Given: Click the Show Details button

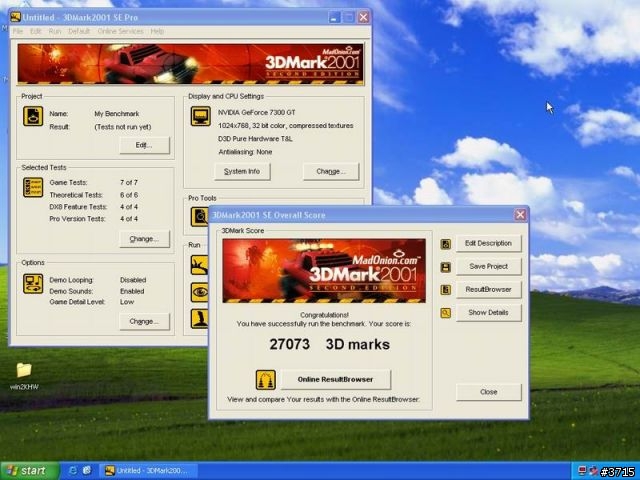Looking at the screenshot, I should pyautogui.click(x=489, y=313).
